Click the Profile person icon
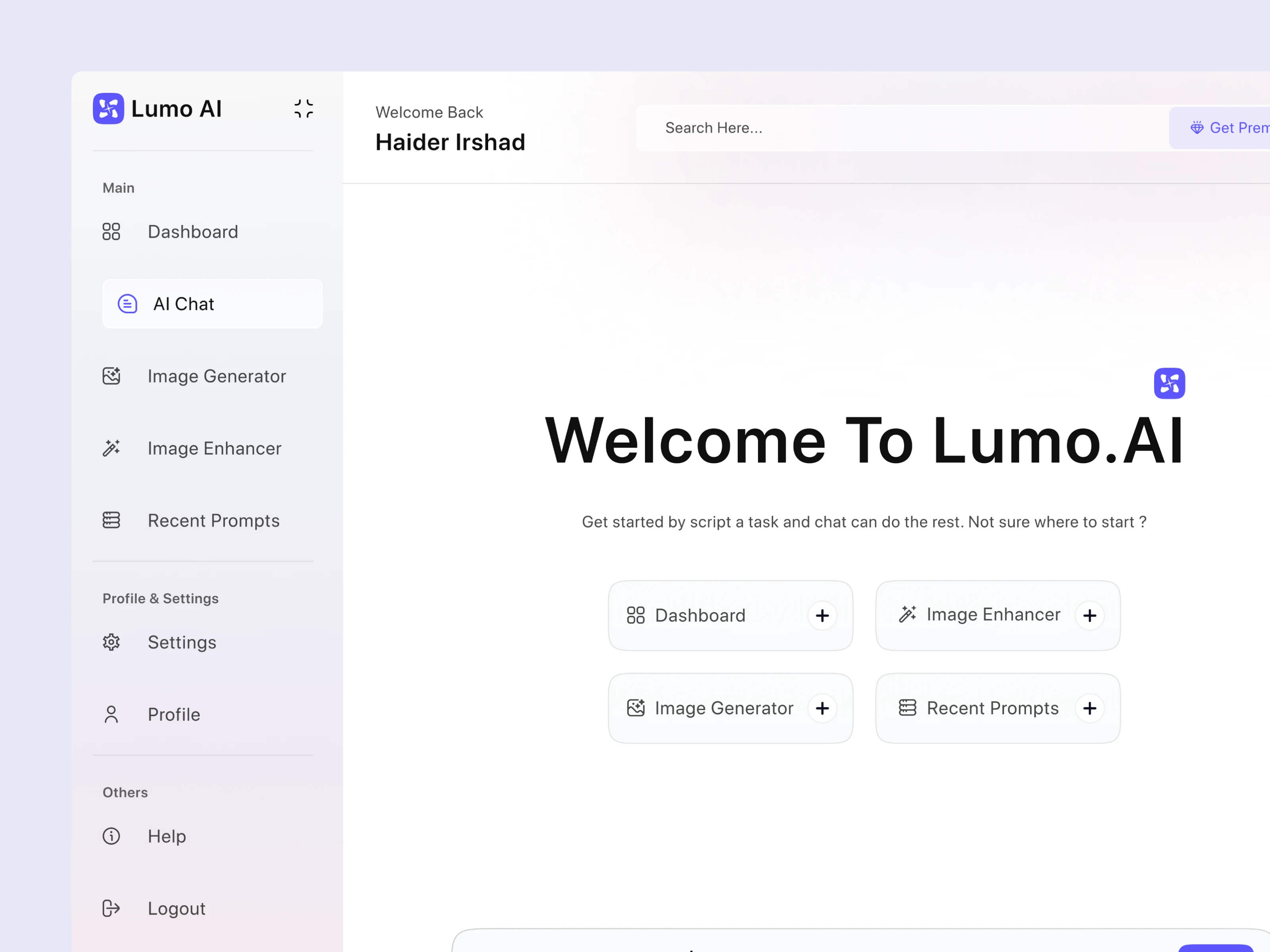 [x=112, y=714]
